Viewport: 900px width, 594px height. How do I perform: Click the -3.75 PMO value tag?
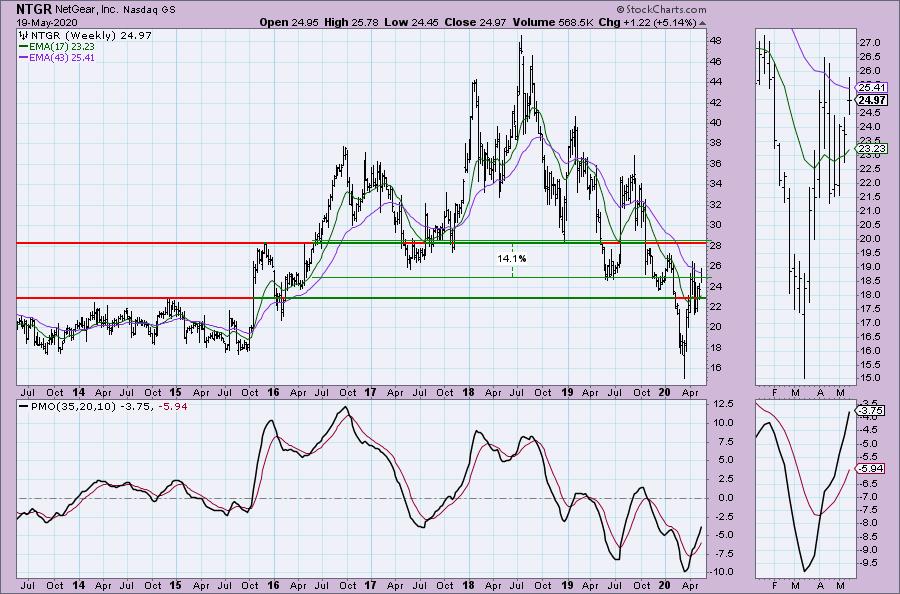coord(871,410)
